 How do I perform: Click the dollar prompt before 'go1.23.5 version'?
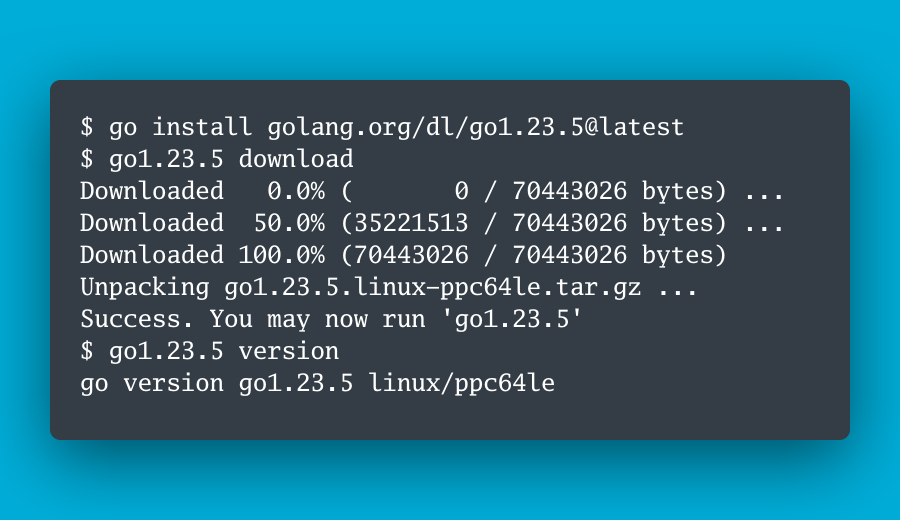(87, 351)
